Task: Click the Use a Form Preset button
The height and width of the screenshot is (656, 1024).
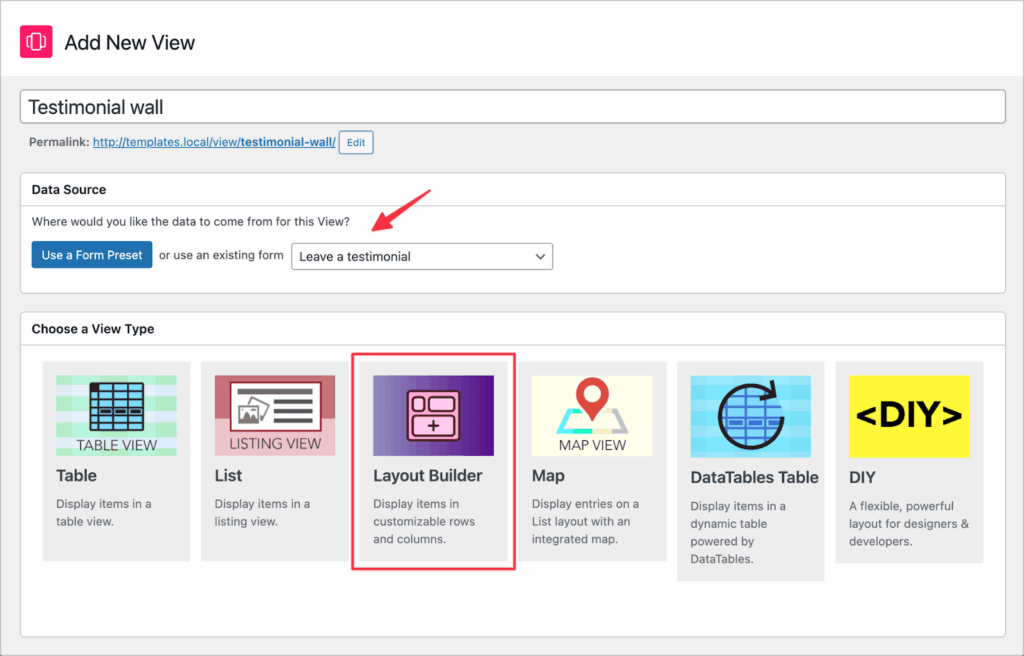Action: pyautogui.click(x=91, y=255)
